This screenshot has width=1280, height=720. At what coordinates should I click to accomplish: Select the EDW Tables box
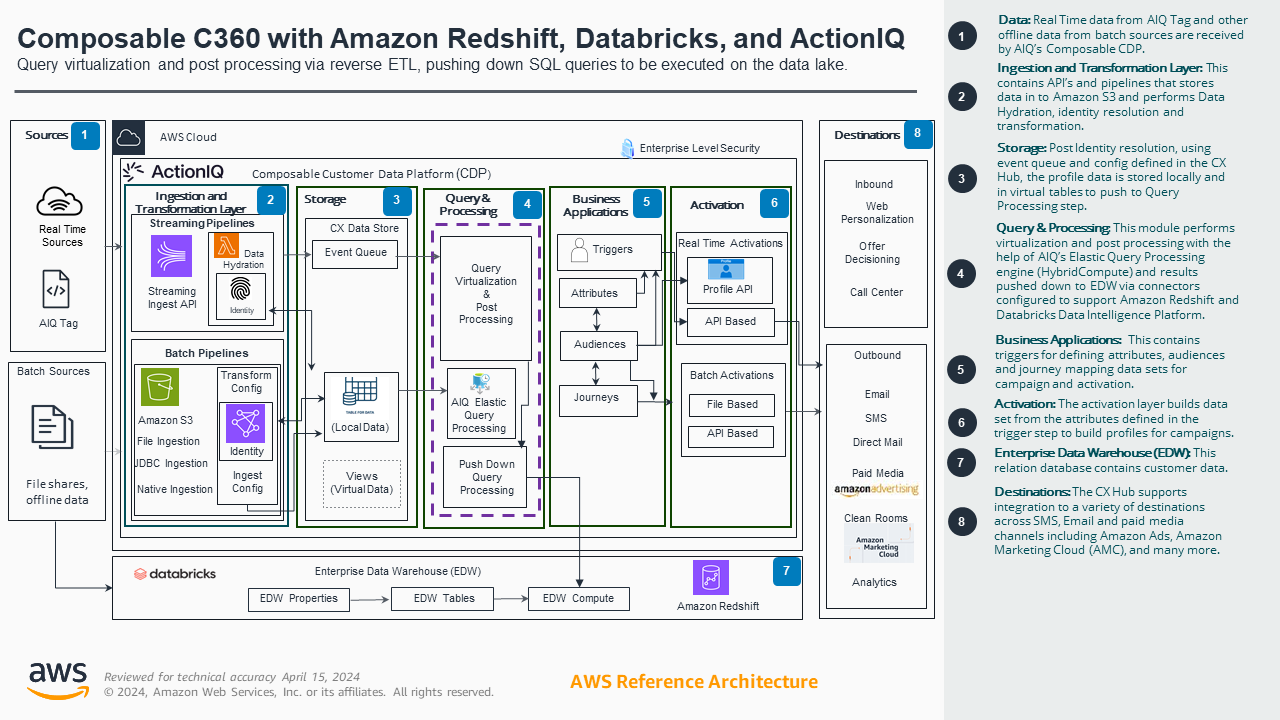tap(444, 599)
